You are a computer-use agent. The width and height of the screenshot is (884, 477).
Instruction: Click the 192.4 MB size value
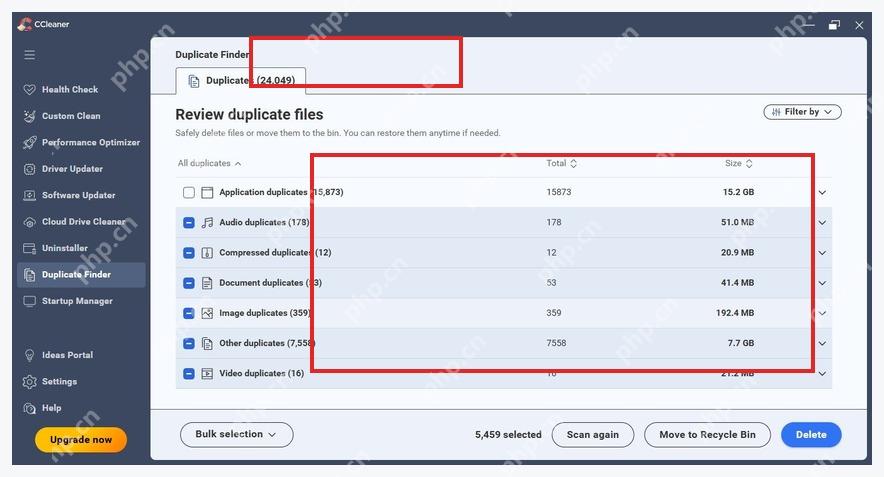(x=735, y=313)
